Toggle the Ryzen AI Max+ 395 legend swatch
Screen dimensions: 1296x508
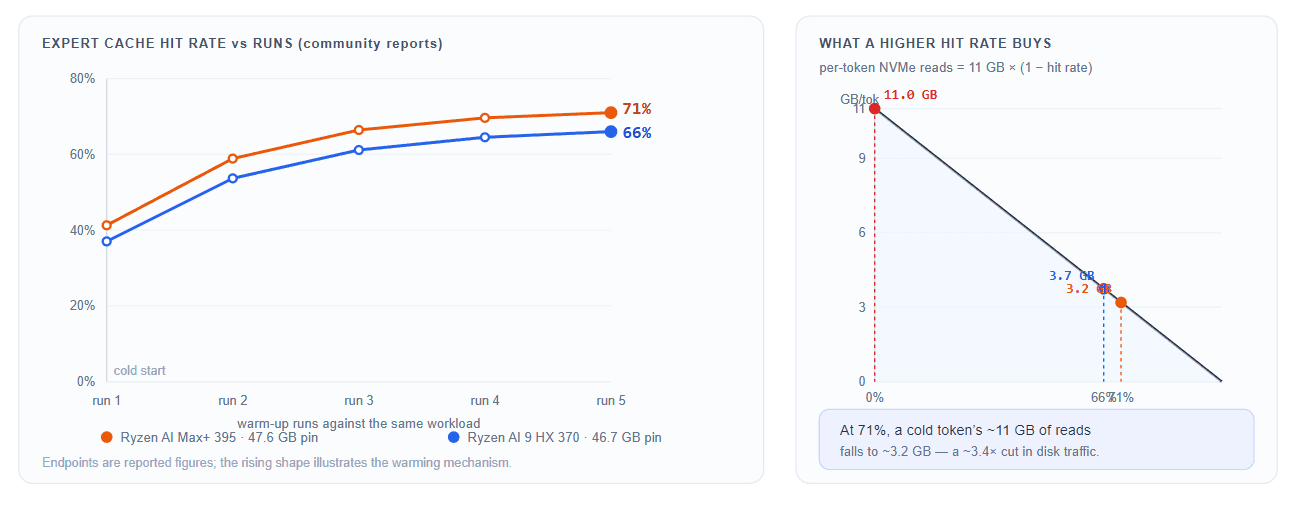click(x=107, y=438)
